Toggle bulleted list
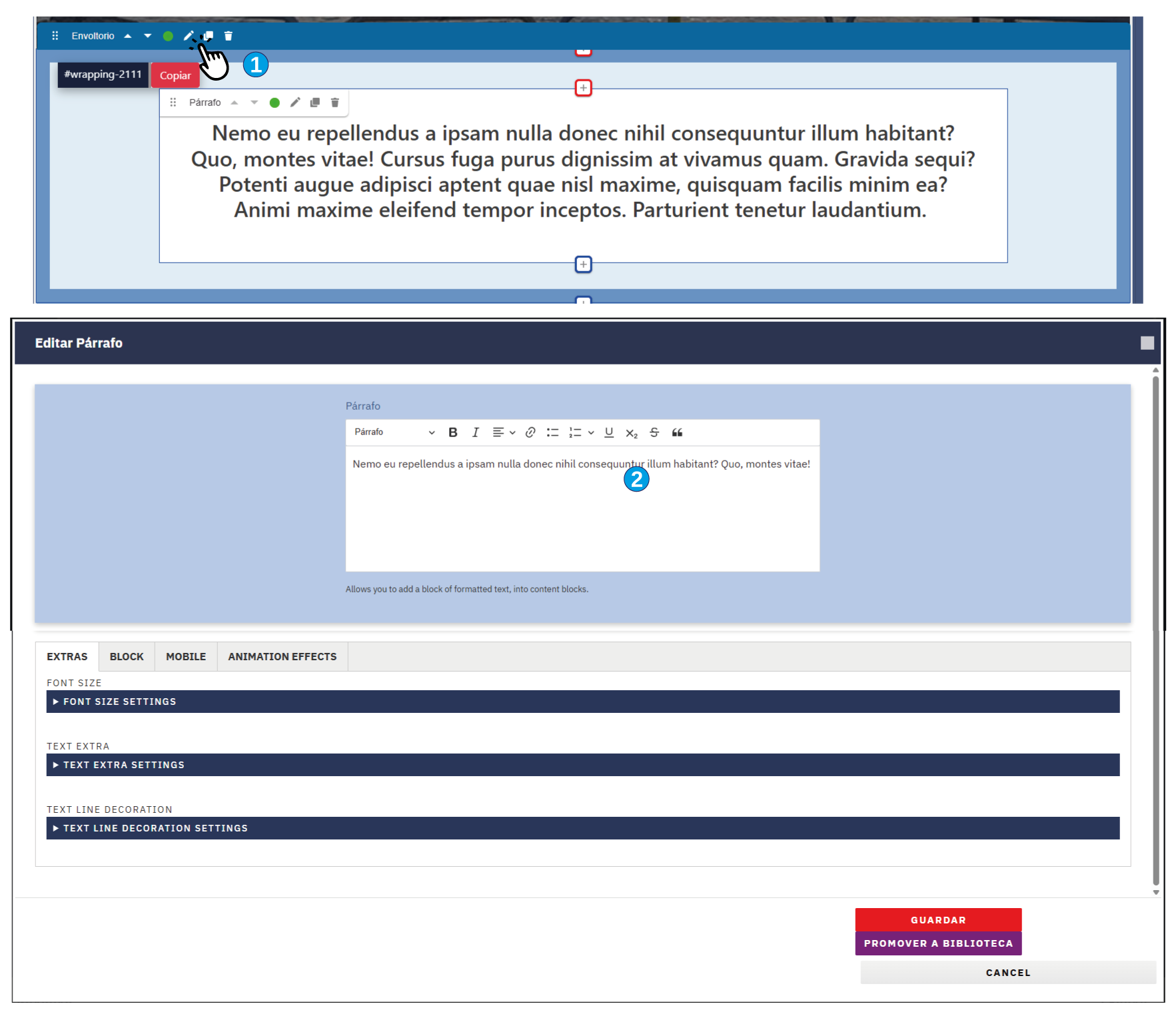This screenshot has height=1034, width=1176. click(x=552, y=432)
